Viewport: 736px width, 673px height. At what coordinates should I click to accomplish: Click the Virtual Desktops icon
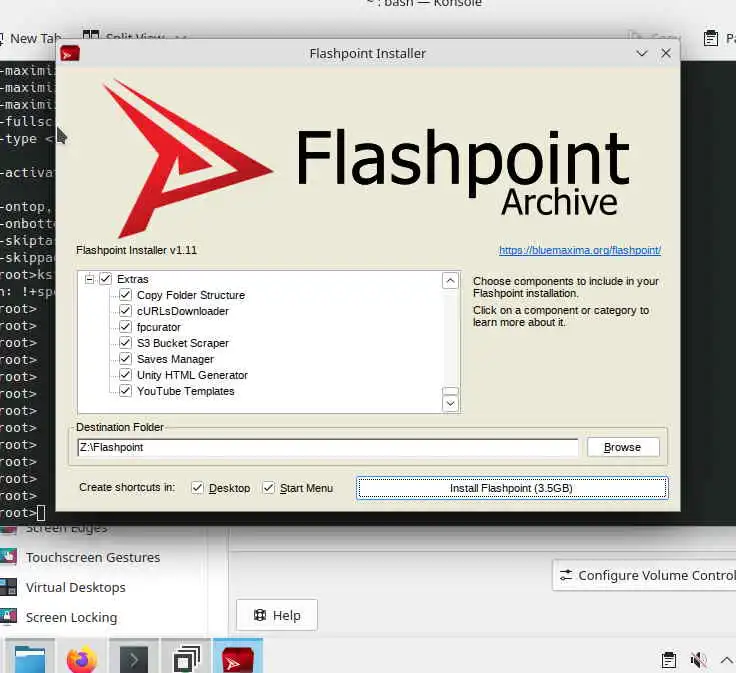[8, 587]
